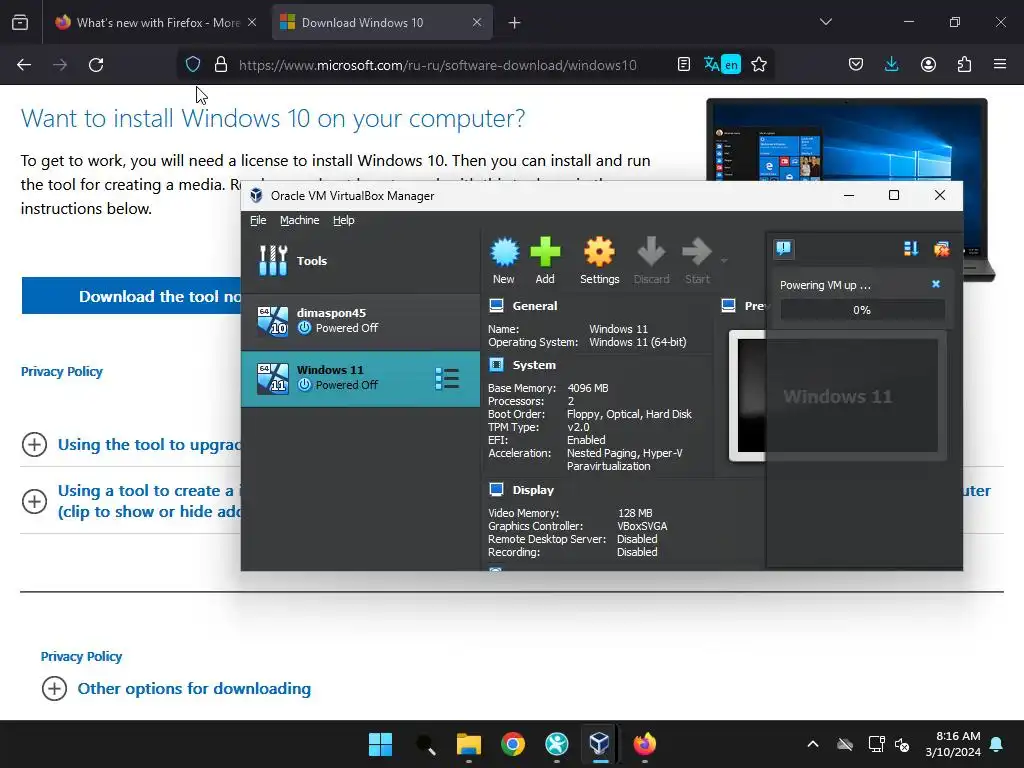Go back in Firefox
Image resolution: width=1024 pixels, height=768 pixels.
point(24,65)
